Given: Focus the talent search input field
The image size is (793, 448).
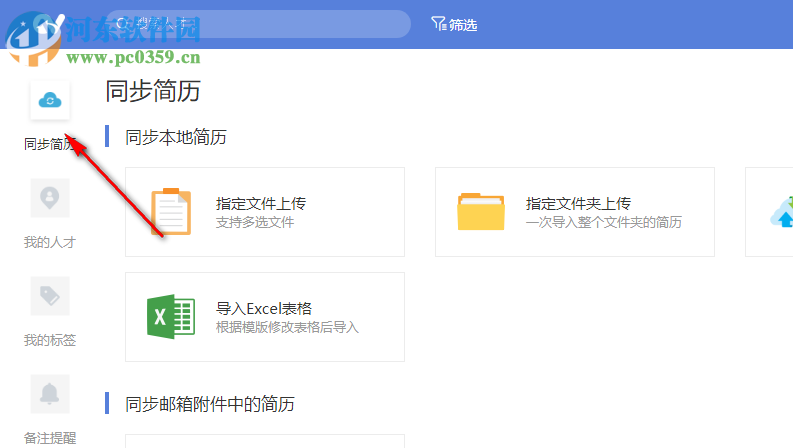Looking at the screenshot, I should coord(258,24).
